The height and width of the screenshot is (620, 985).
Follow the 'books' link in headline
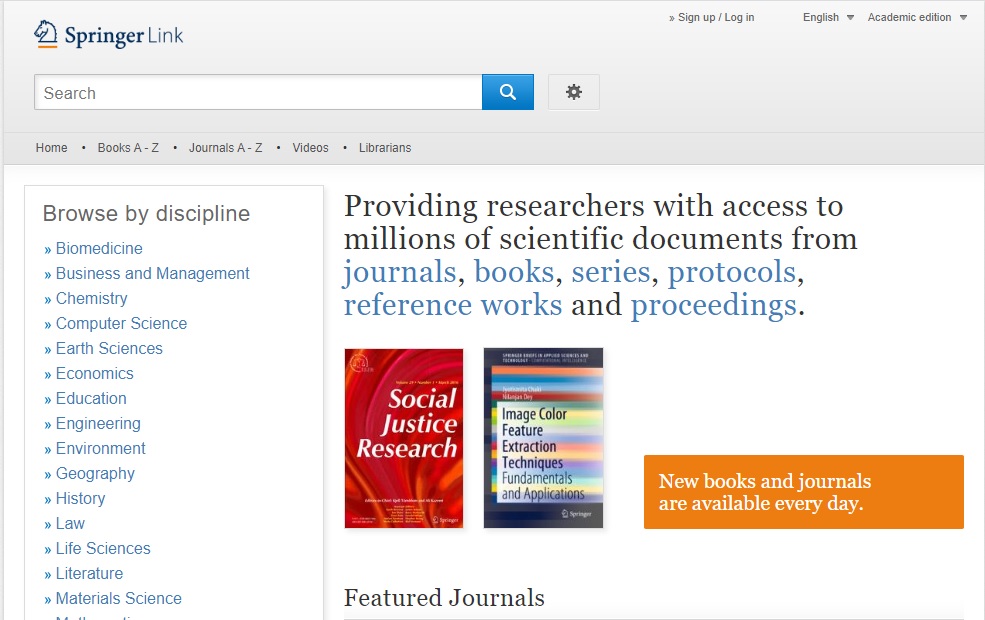coord(514,273)
